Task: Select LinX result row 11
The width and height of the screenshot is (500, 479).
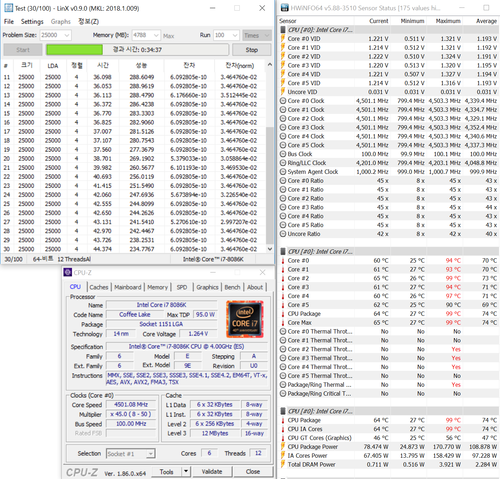Action: tap(133, 77)
